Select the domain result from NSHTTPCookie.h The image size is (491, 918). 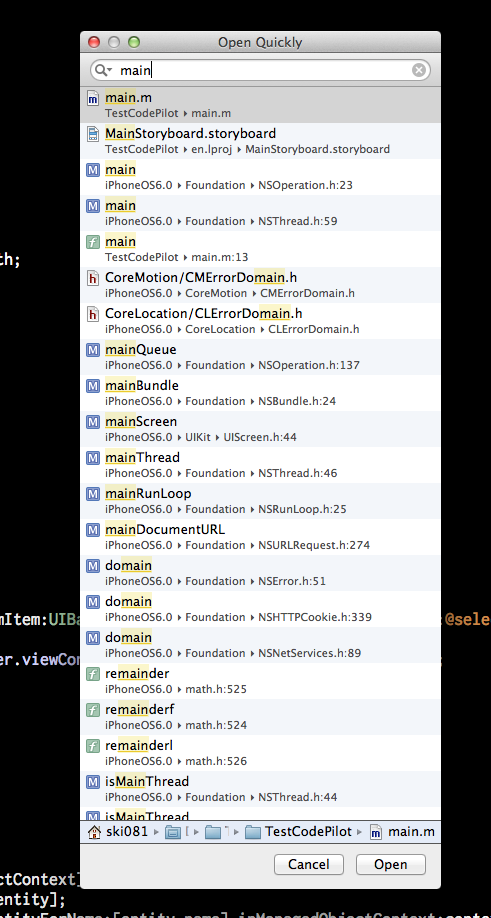tap(260, 609)
